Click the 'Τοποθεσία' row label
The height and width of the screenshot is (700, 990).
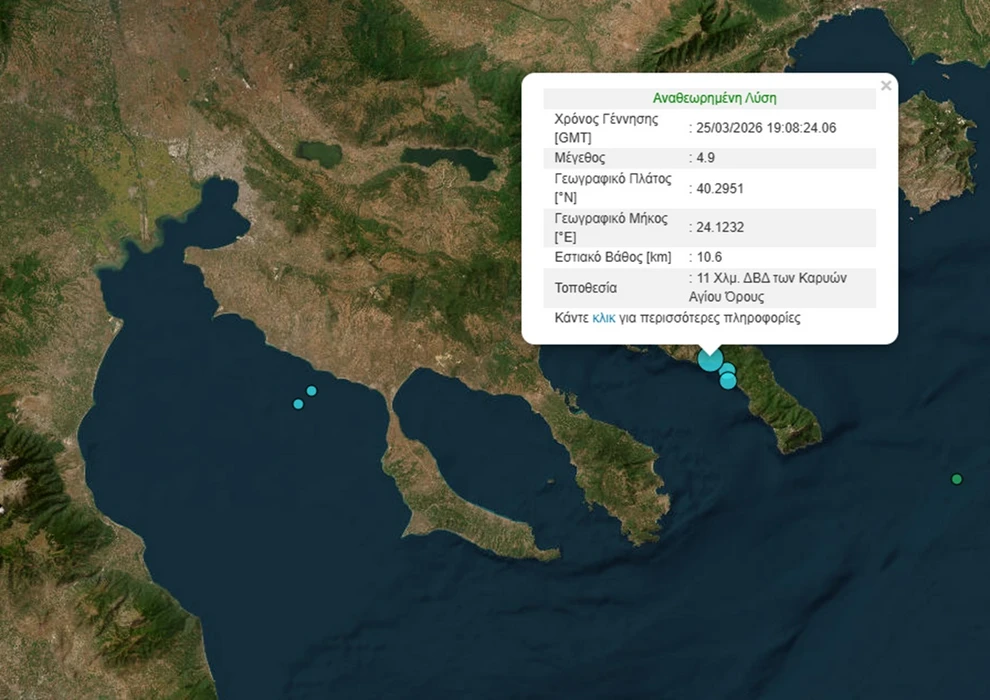click(586, 288)
